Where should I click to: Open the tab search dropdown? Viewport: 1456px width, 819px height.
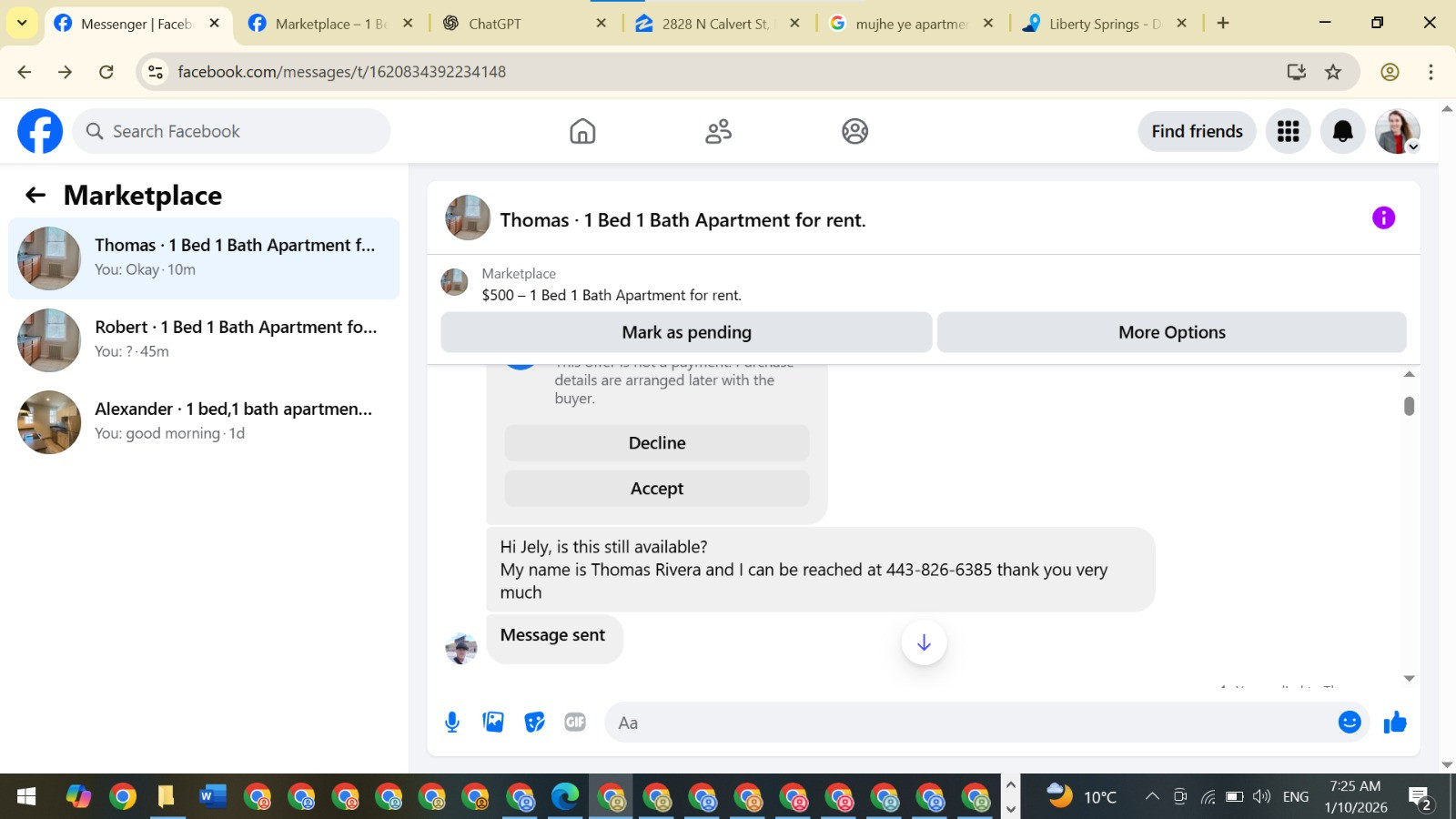22,23
